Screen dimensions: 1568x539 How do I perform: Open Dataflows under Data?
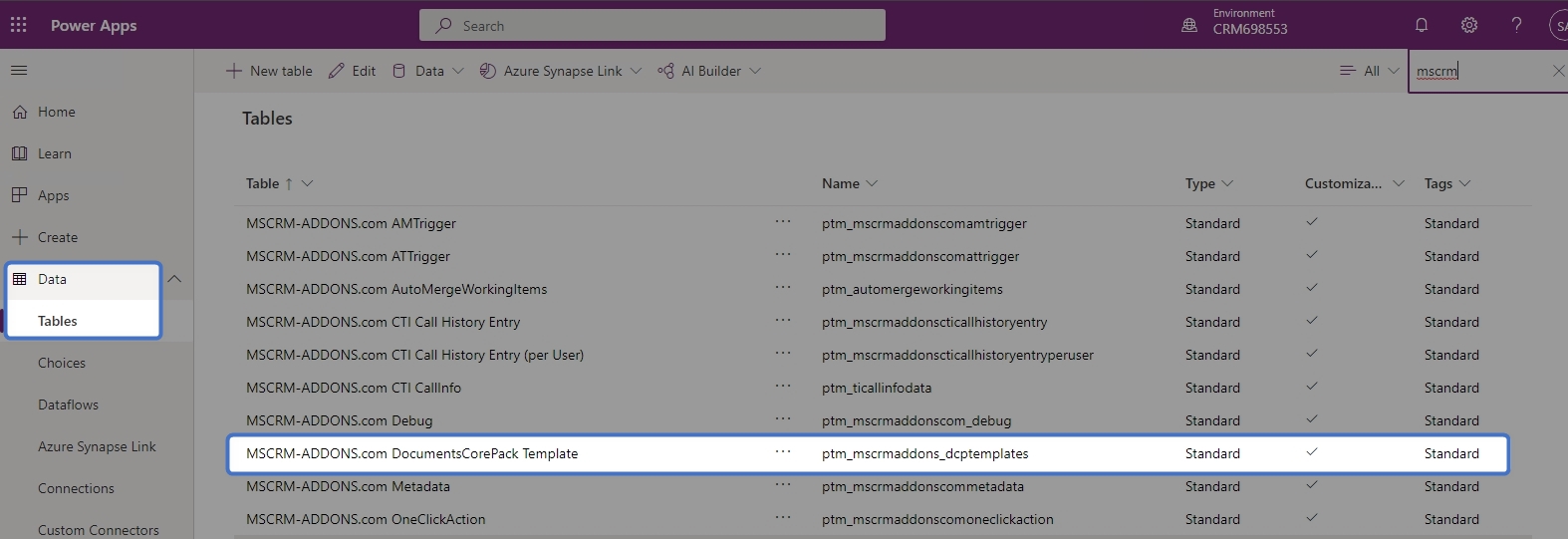(x=68, y=404)
